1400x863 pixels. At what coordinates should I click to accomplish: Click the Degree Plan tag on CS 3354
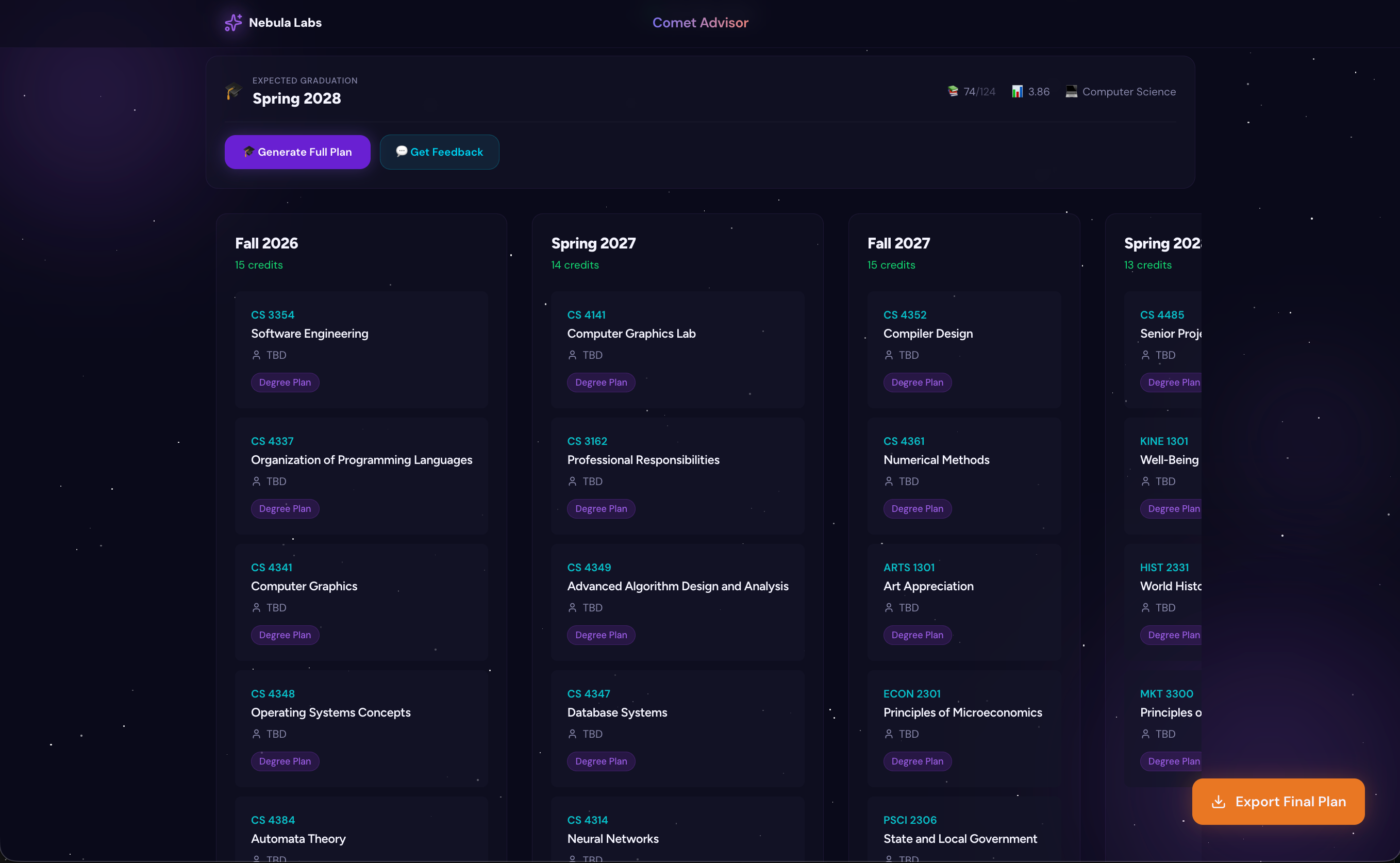[x=285, y=383]
